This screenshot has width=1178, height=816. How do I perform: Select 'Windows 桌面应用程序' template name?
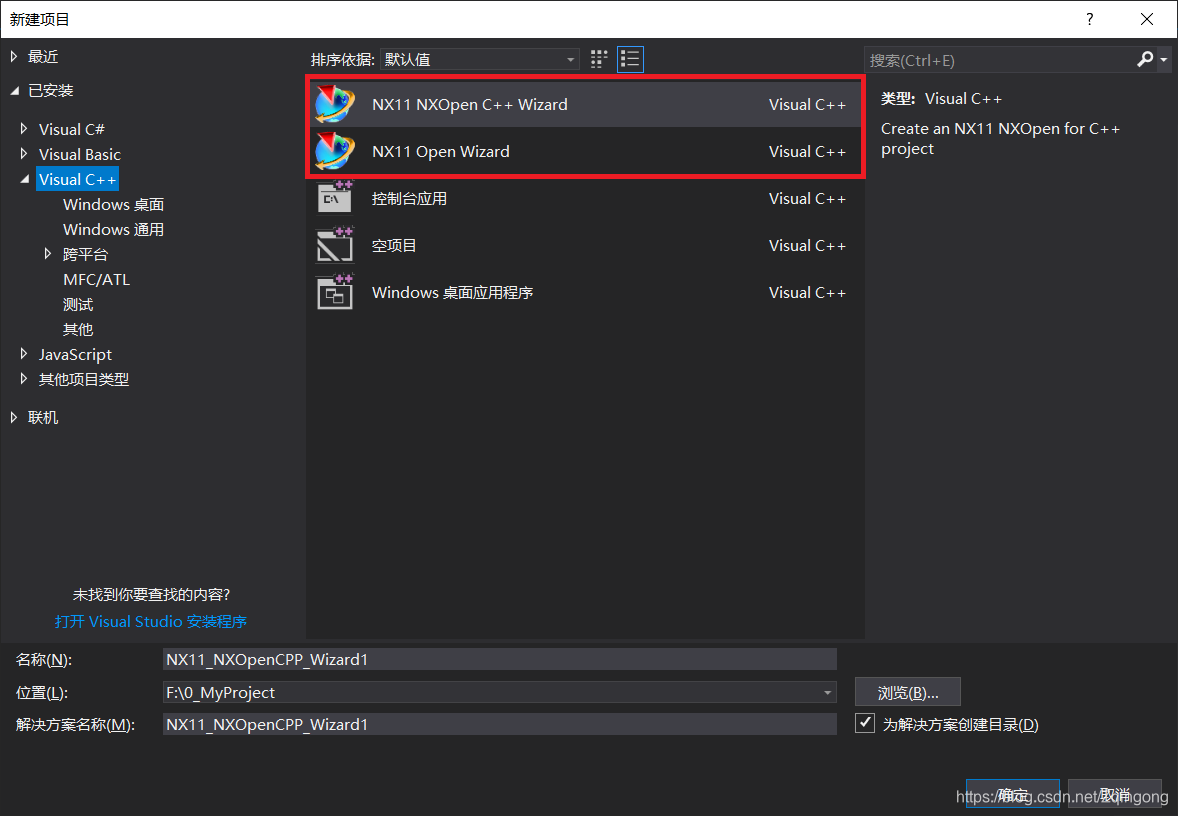(452, 292)
